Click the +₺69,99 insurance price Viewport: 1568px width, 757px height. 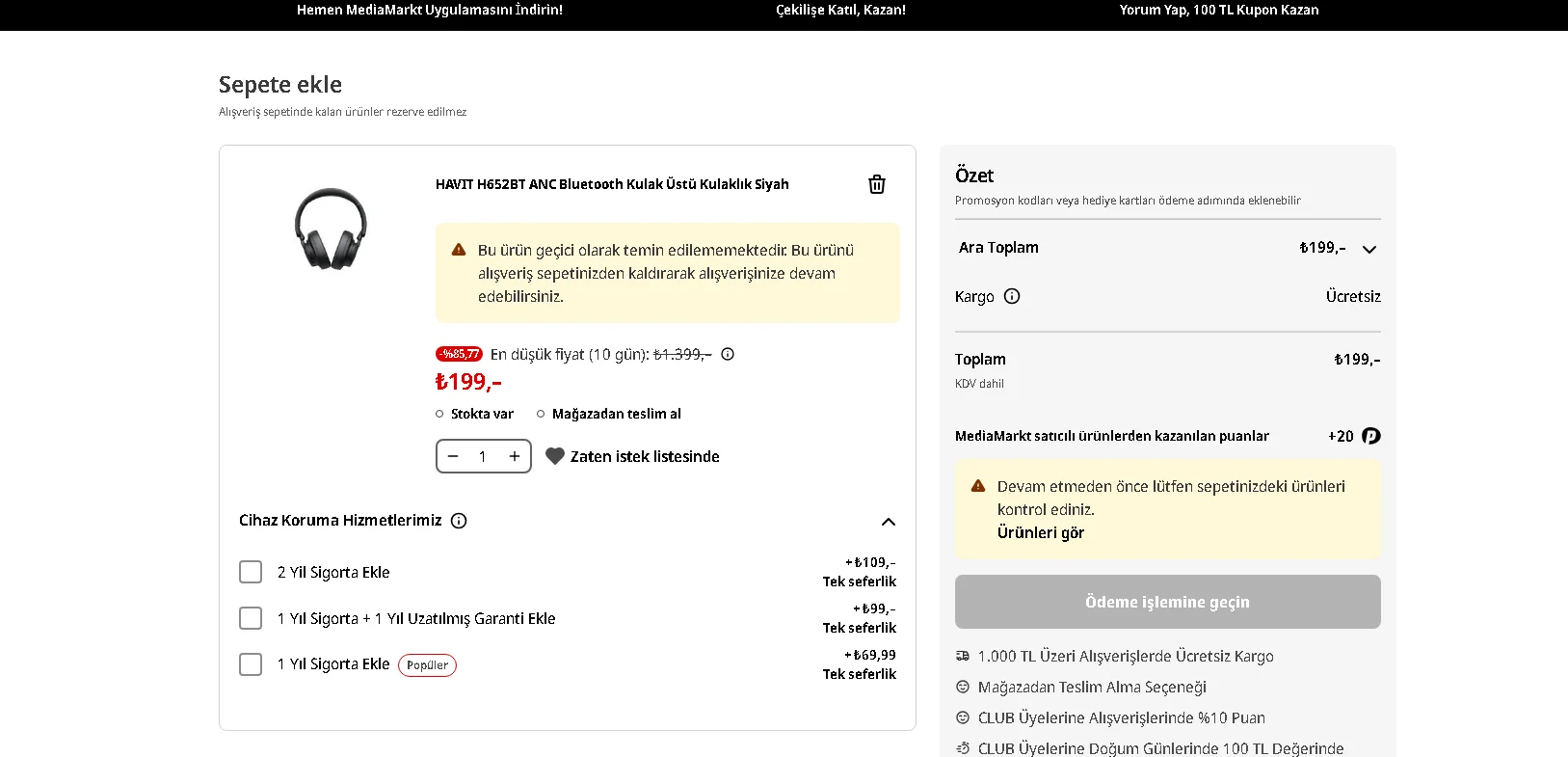pos(870,655)
